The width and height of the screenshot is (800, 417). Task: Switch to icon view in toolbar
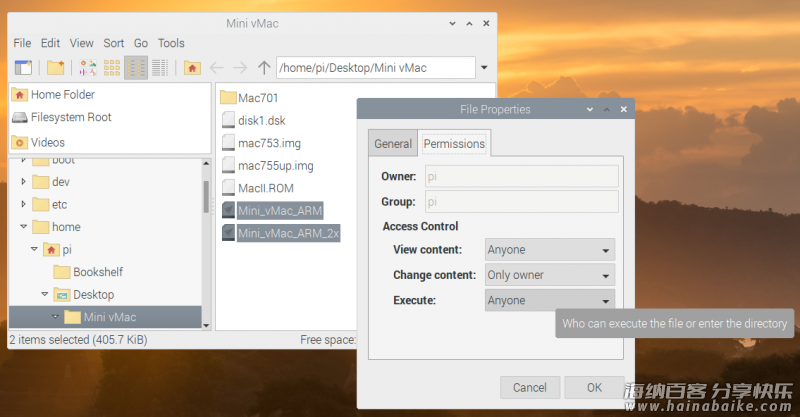[x=112, y=68]
